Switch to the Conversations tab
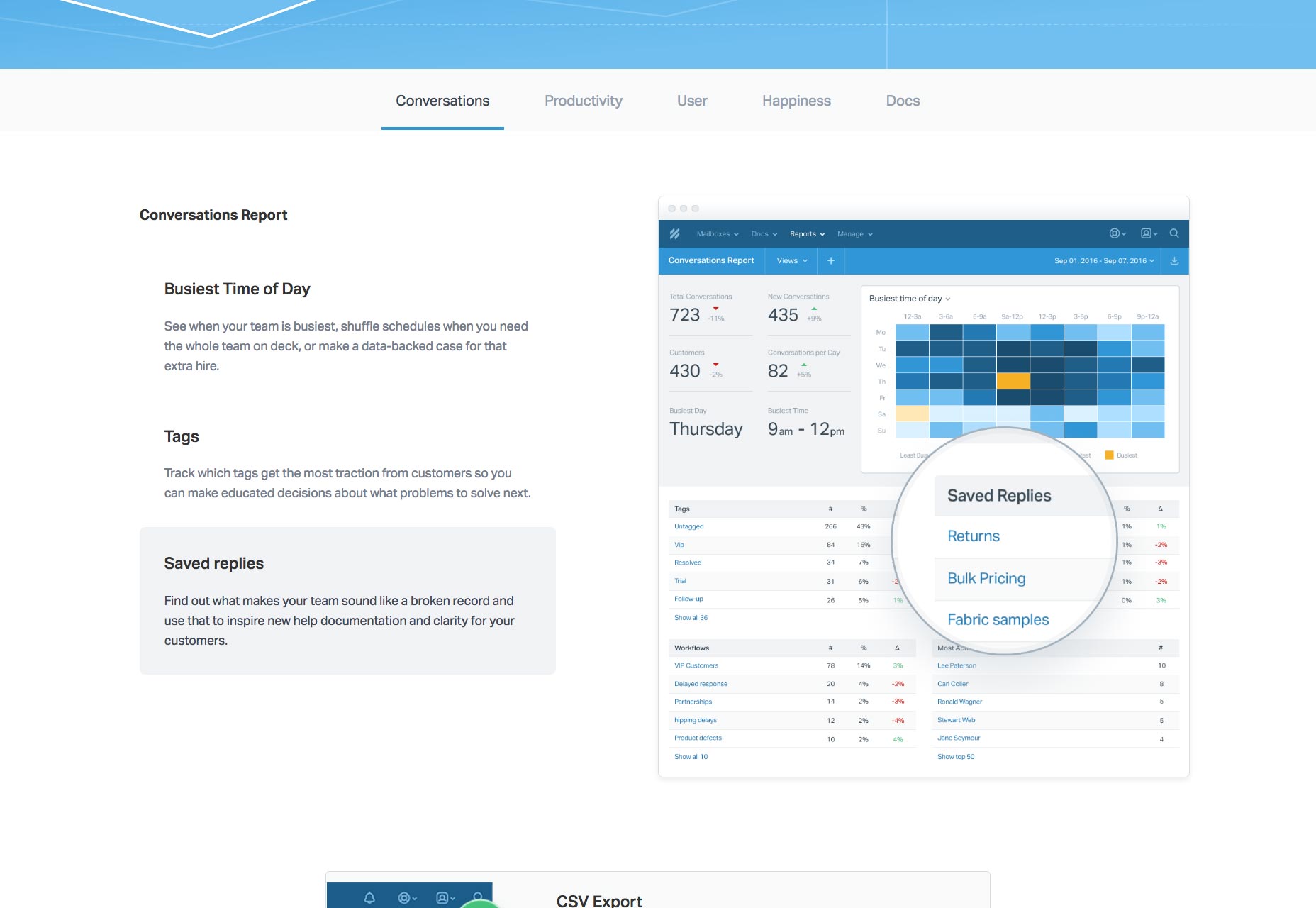This screenshot has height=908, width=1316. pyautogui.click(x=442, y=101)
